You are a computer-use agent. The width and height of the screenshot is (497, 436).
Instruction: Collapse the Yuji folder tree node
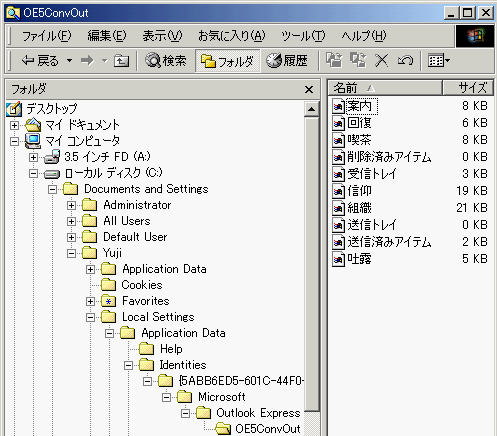point(71,253)
